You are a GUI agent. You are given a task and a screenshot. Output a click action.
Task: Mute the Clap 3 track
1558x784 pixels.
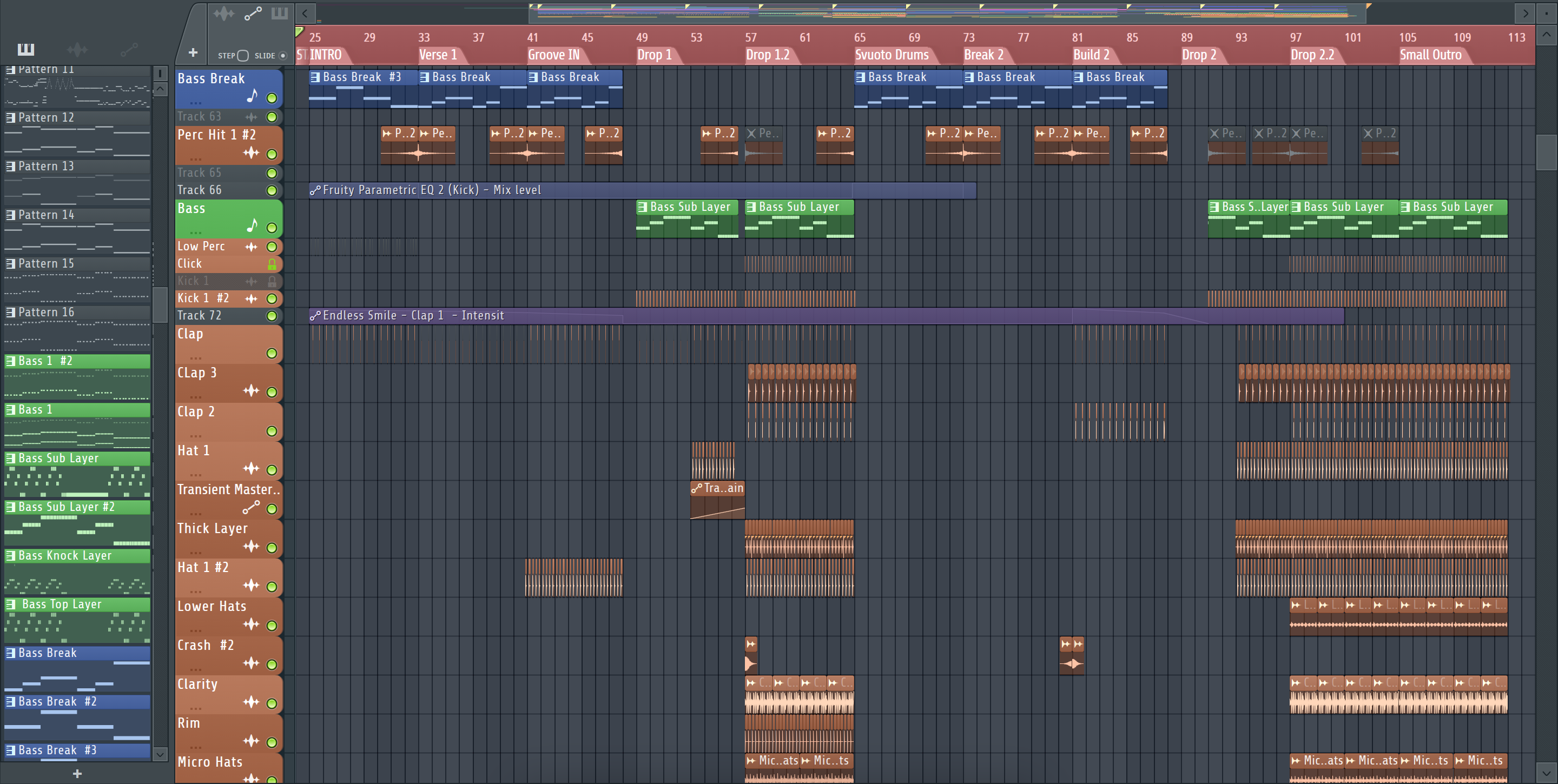[x=272, y=391]
